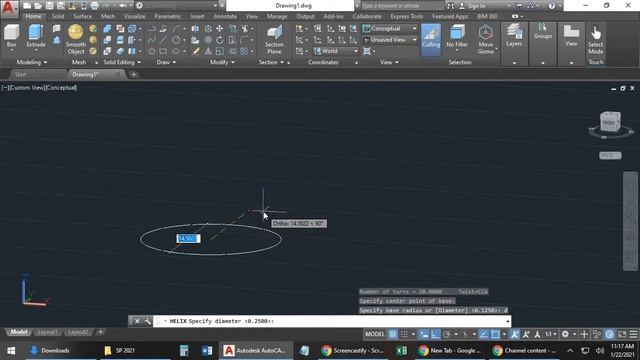Open the World coordinate system dropdown
Screen dimensions: 640x360
[336, 51]
